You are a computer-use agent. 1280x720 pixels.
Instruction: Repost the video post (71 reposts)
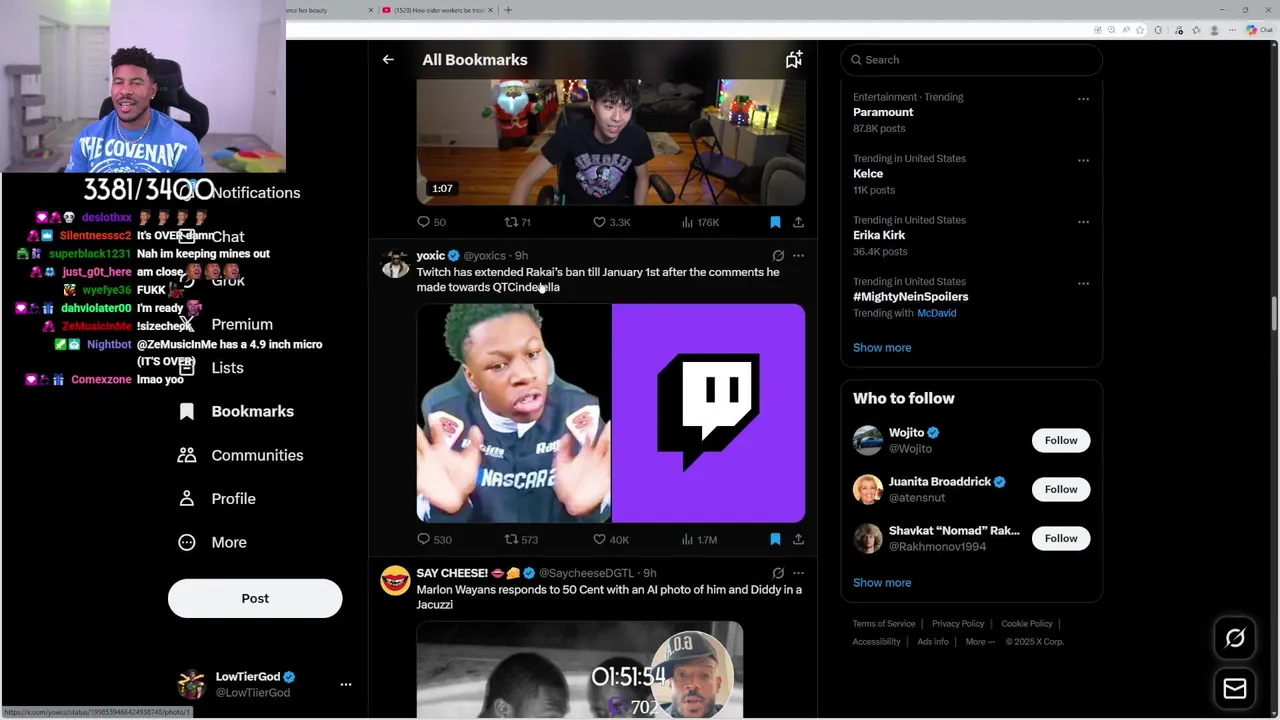pyautogui.click(x=518, y=222)
